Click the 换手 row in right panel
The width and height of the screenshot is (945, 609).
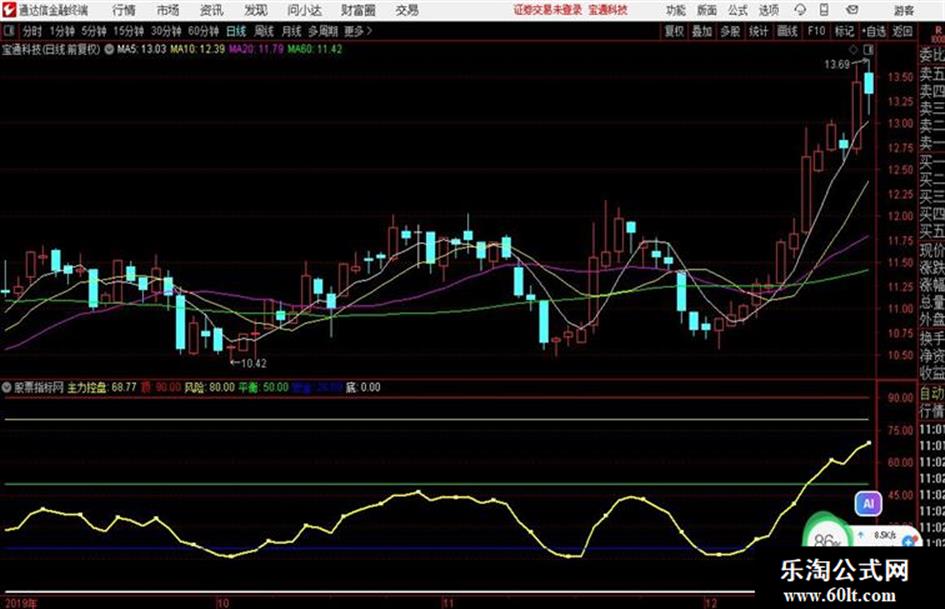pyautogui.click(x=932, y=338)
